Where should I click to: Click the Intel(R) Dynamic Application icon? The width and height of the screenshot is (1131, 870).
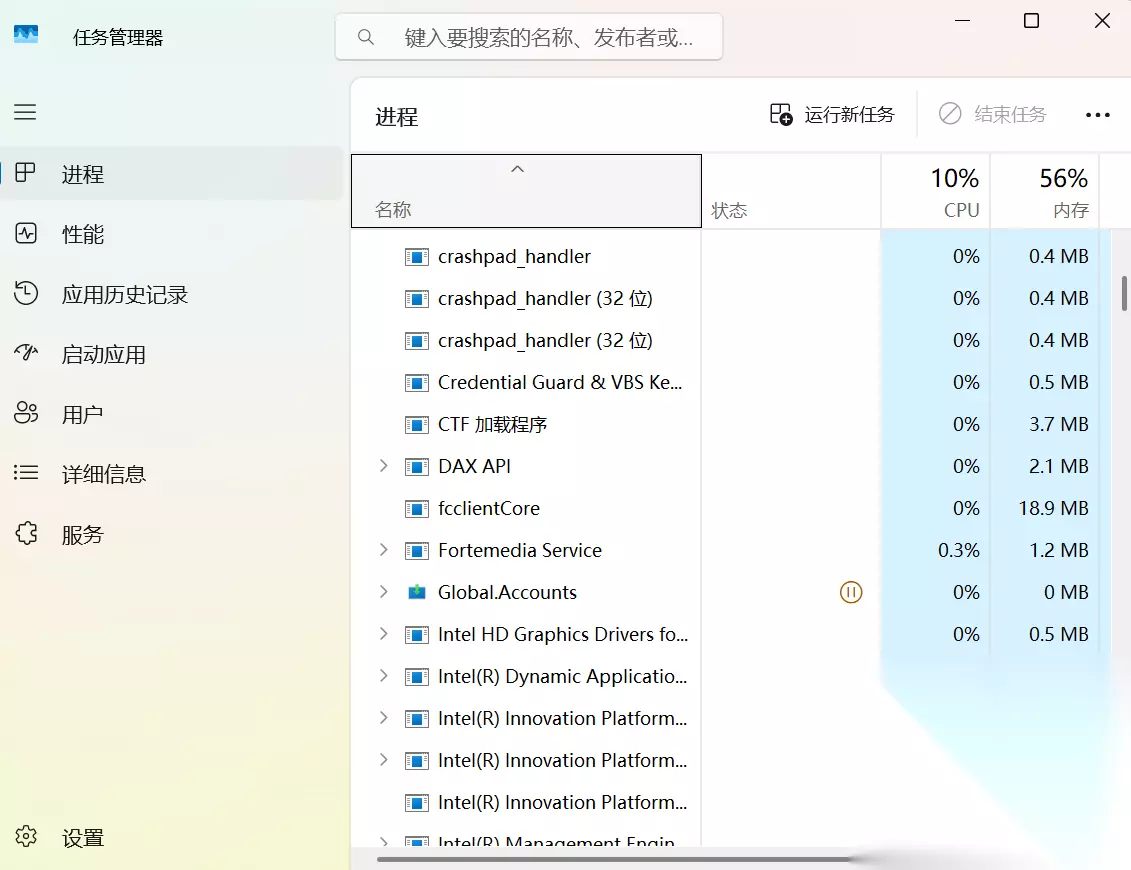point(417,677)
